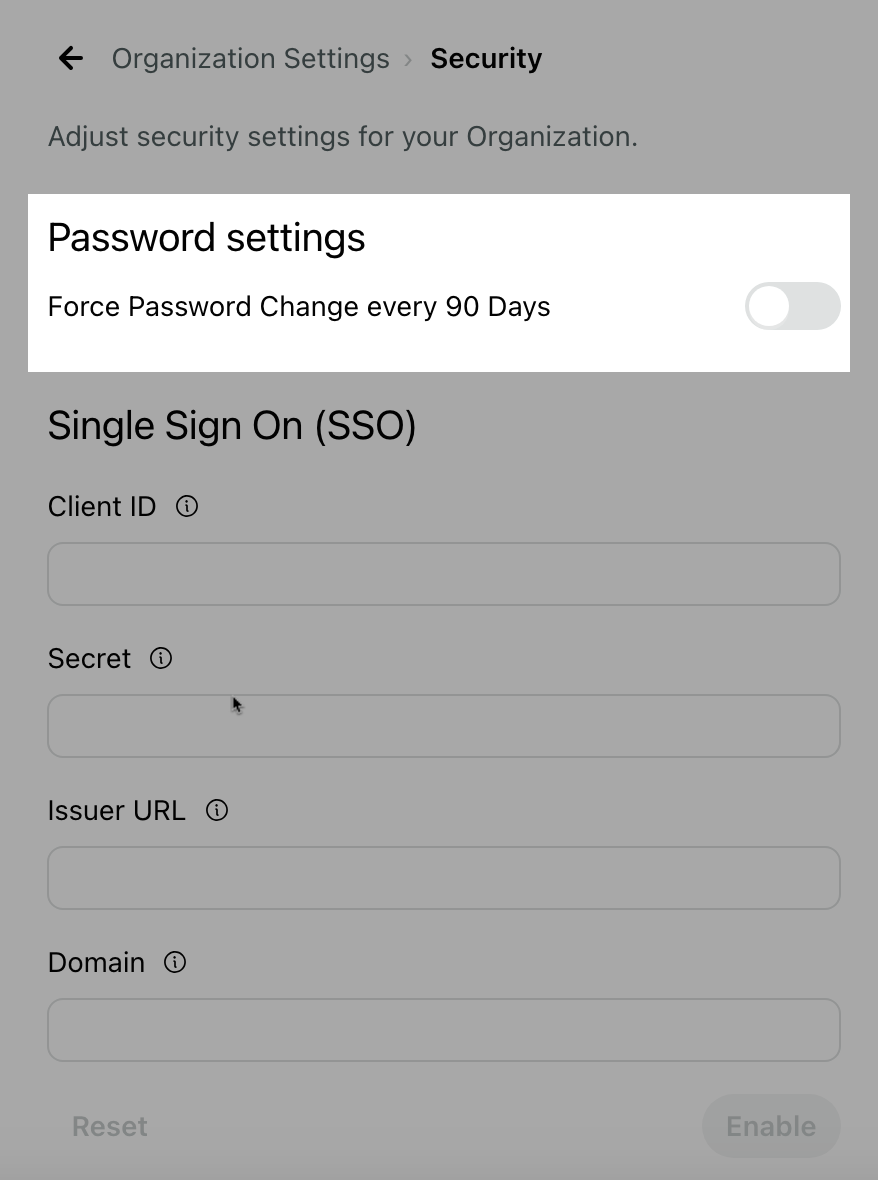878x1180 pixels.
Task: Select the Security breadcrumb item
Action: pos(486,59)
